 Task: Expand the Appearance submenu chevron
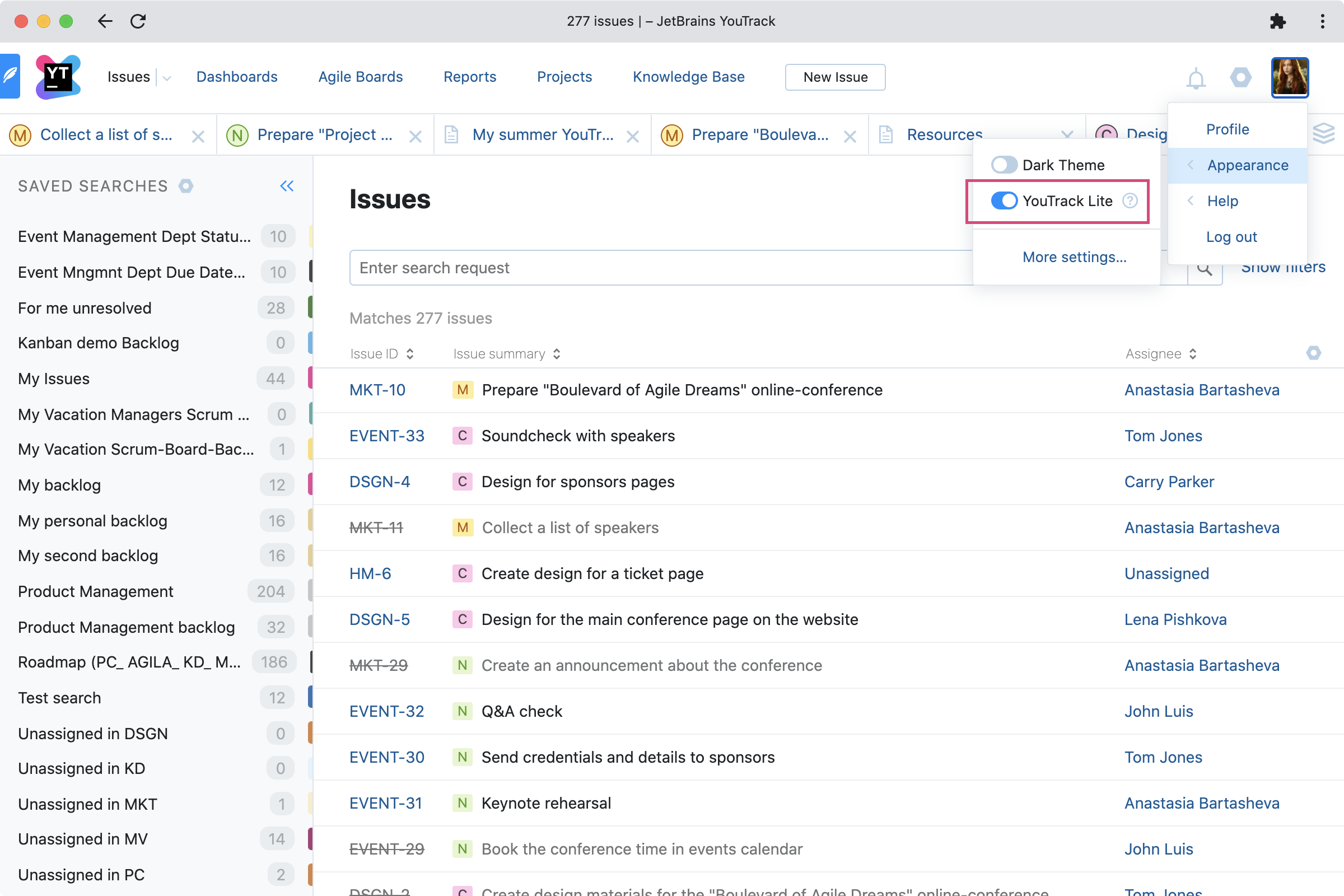[1191, 165]
